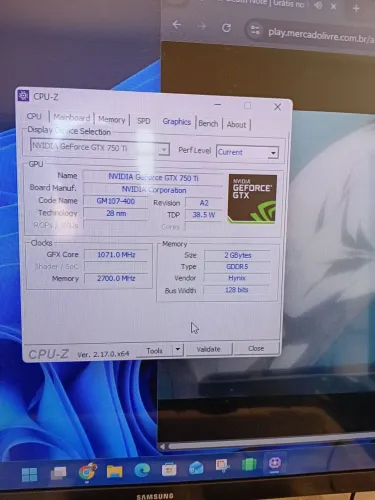Select the Graphics tab

pos(177,122)
